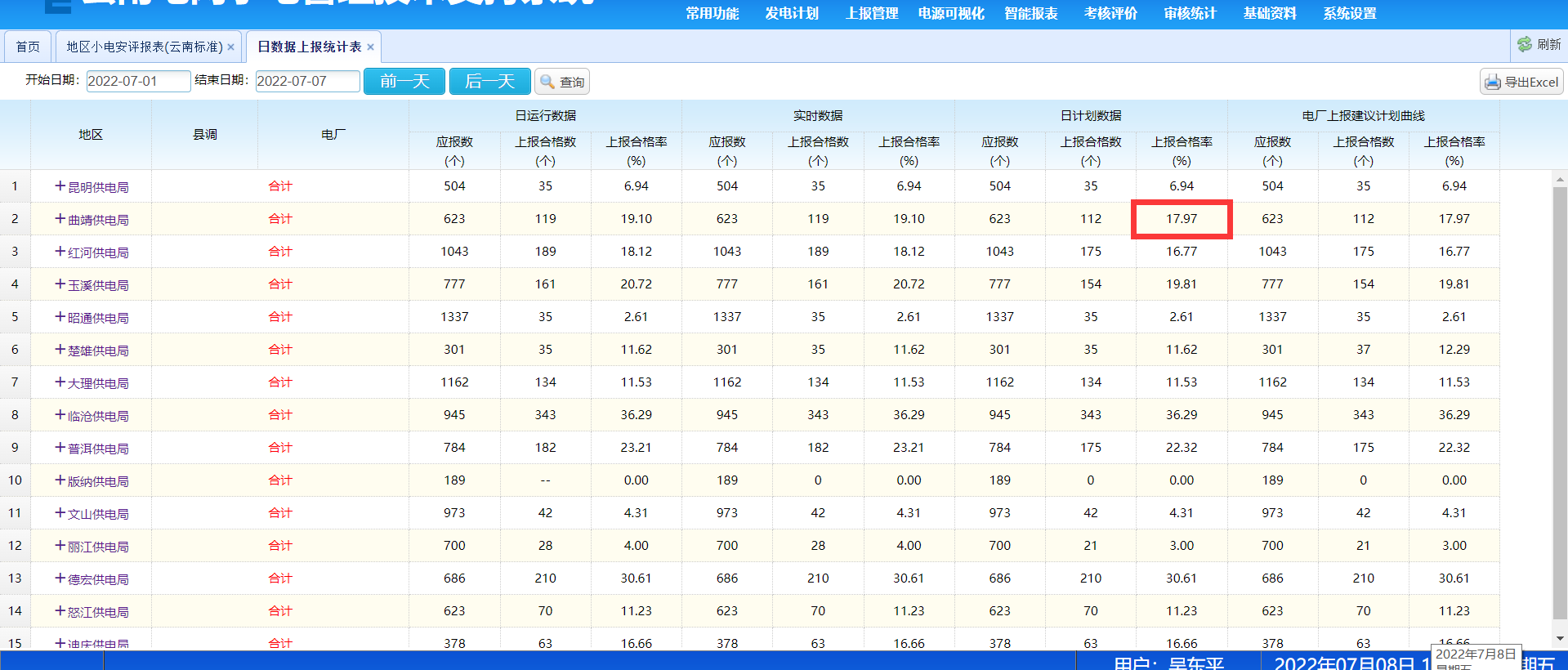
Task: Open the 审核统计 menu
Action: coord(1191,13)
